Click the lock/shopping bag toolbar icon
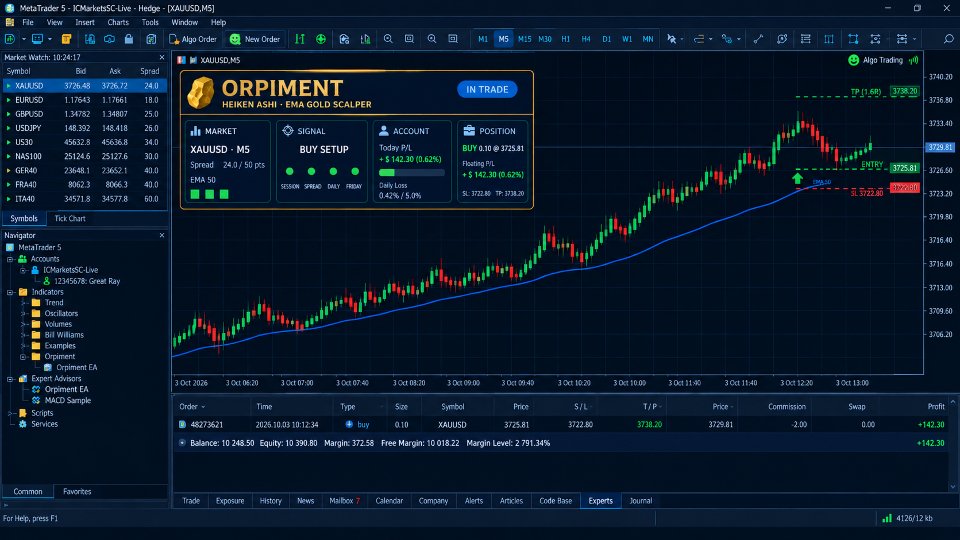Screen dimensions: 960x540 [129, 39]
